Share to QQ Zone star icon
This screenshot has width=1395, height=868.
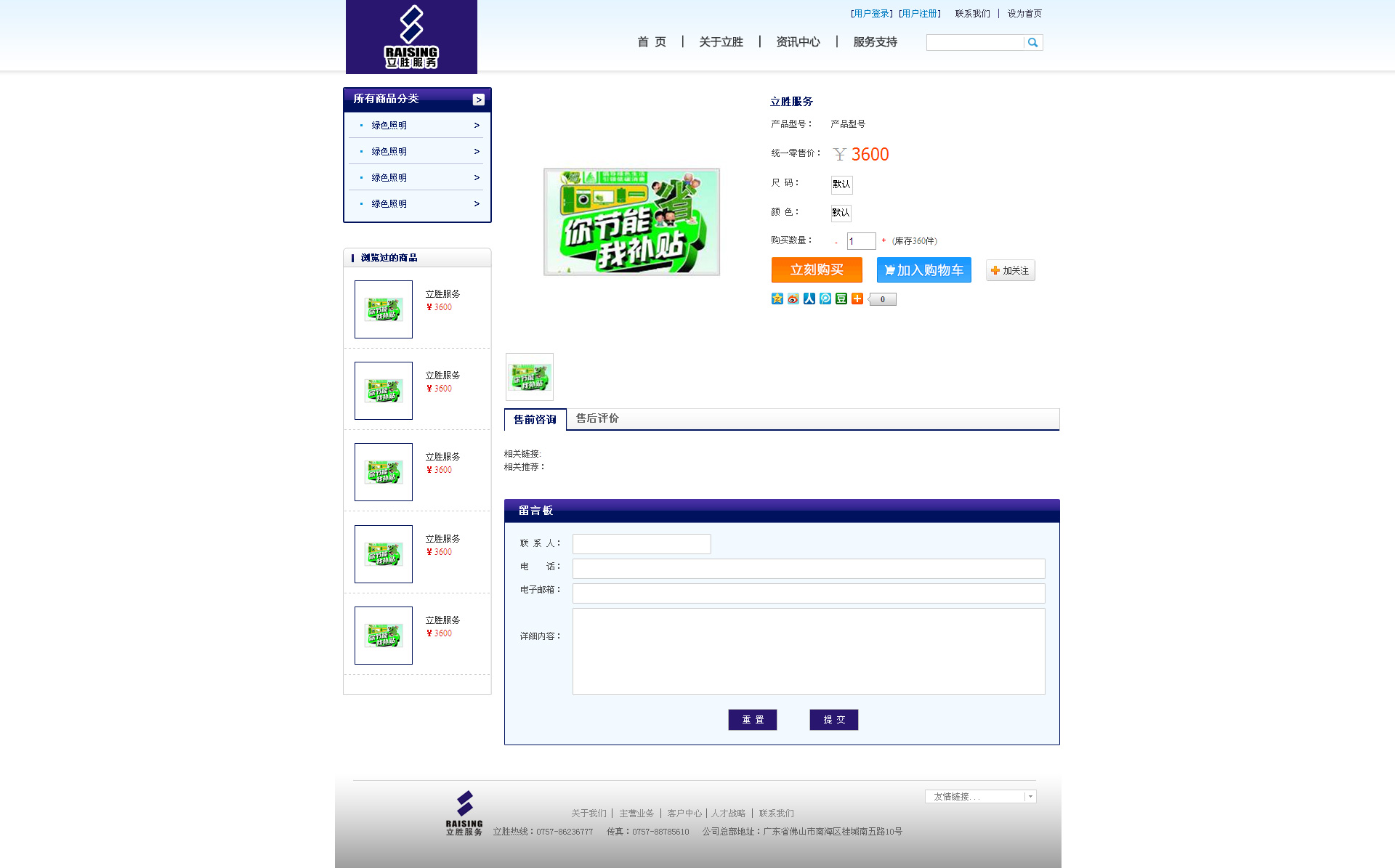coord(777,299)
